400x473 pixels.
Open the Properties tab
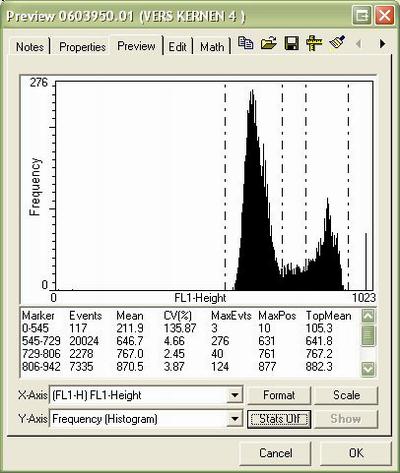(82, 47)
